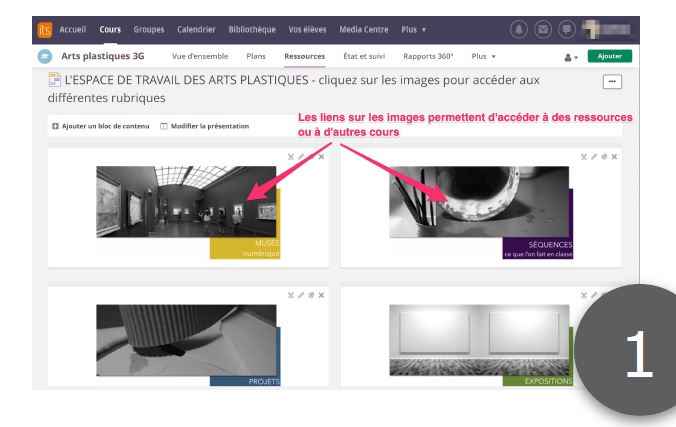
Task: Remove the SÉQUENCES block with the X
Action: coord(614,157)
